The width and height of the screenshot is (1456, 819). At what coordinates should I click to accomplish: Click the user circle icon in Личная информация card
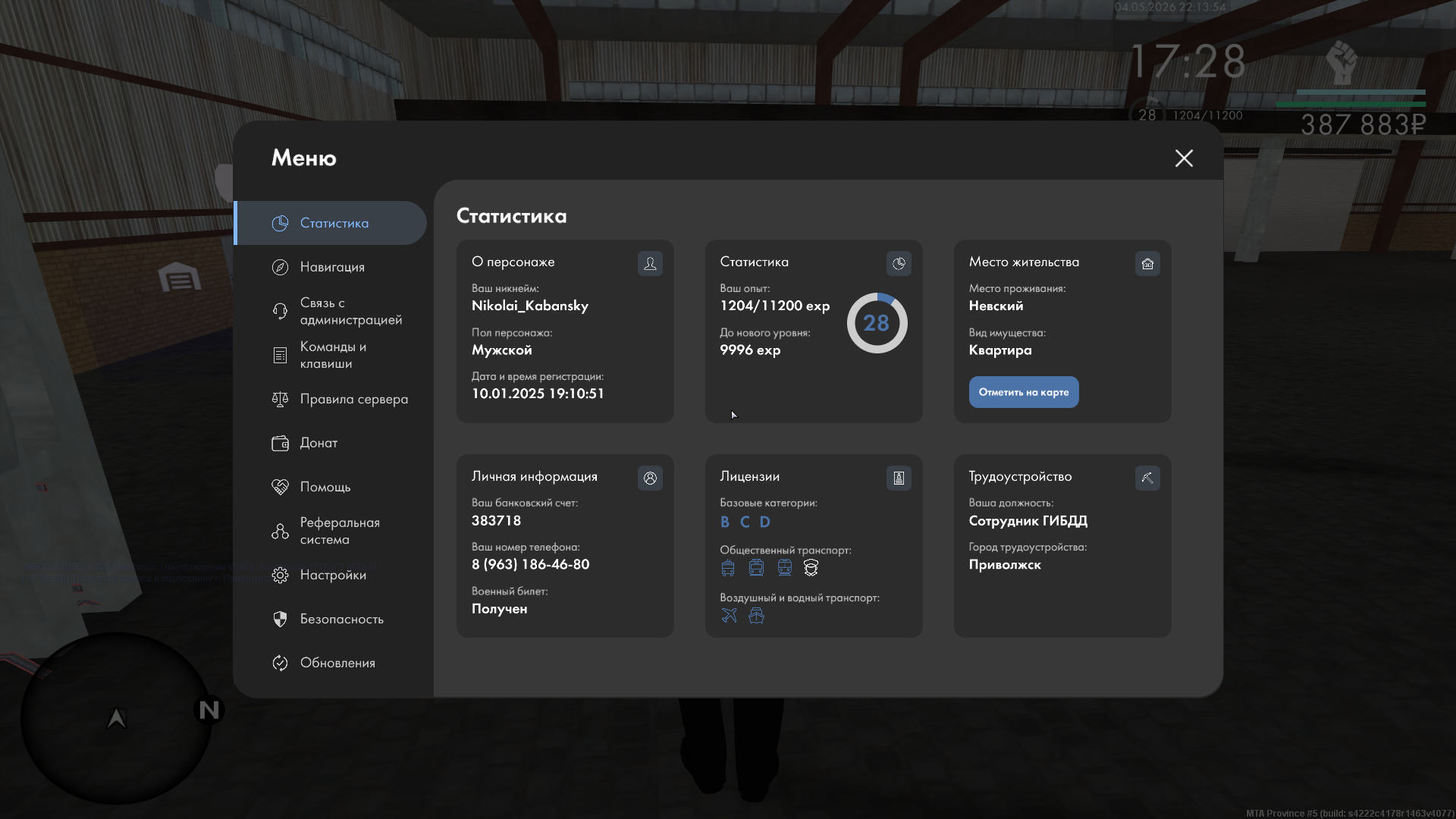(x=650, y=478)
